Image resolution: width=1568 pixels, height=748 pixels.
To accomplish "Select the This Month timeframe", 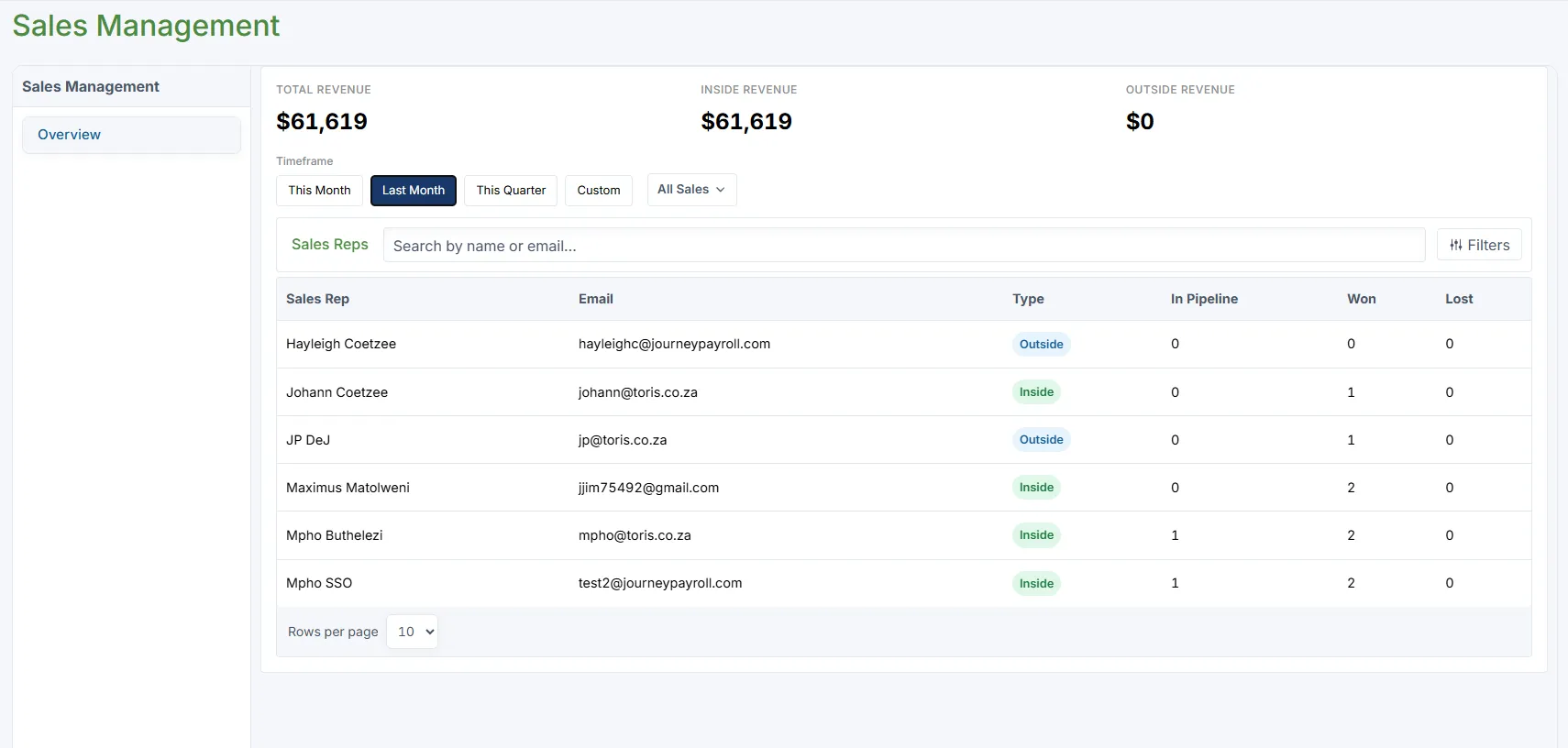I will coord(319,190).
